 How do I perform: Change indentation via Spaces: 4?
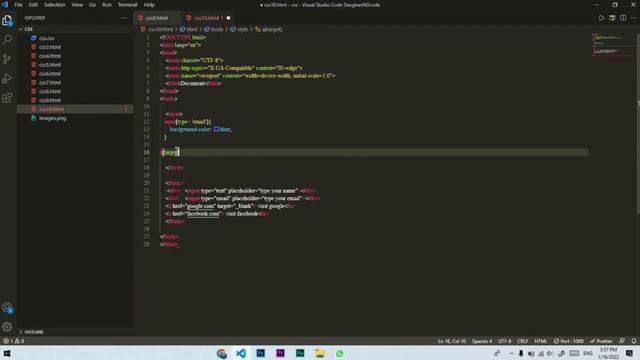(482, 341)
